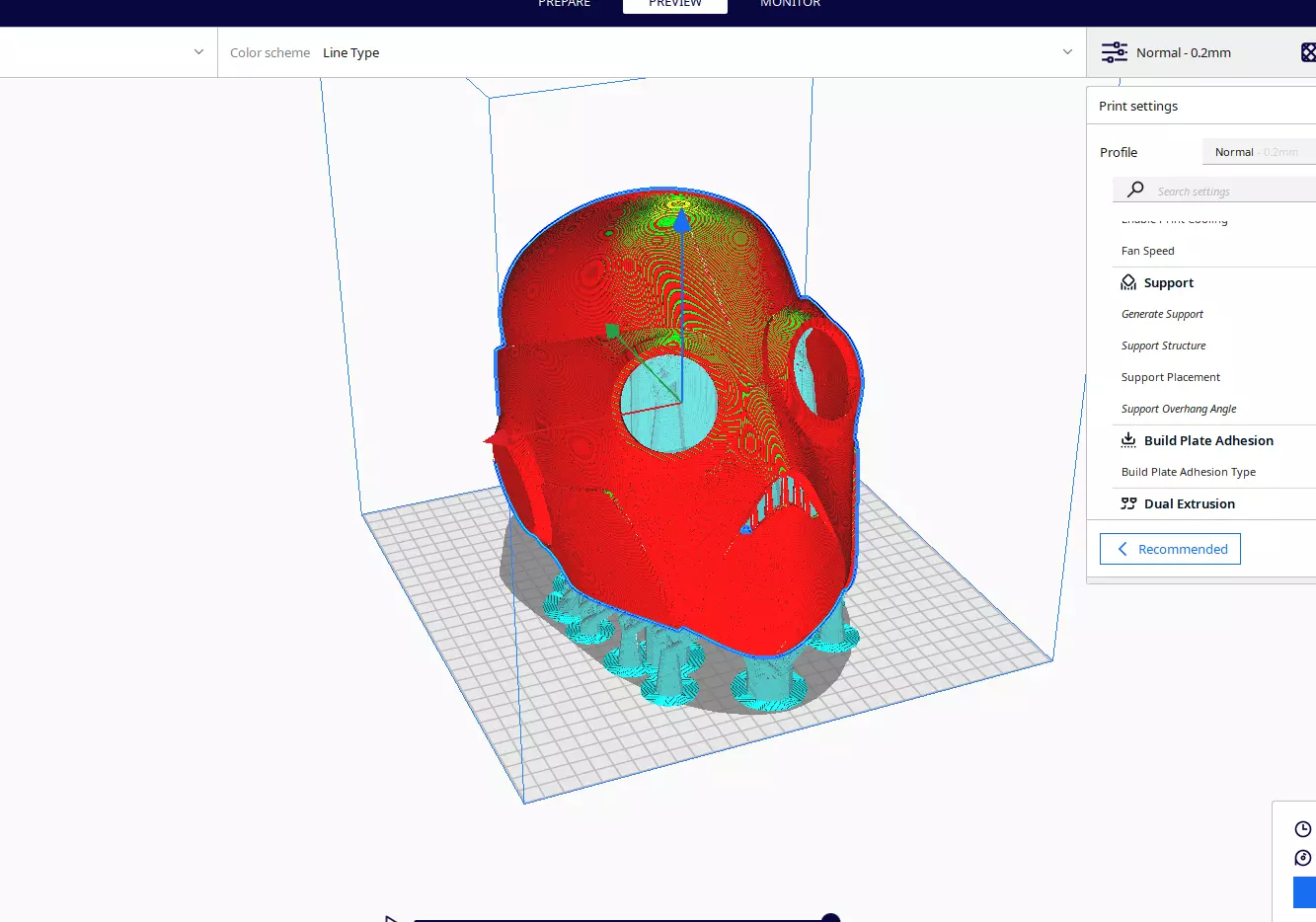Viewport: 1316px width, 922px height.
Task: Select the Support Overhang Angle setting
Action: [1178, 409]
